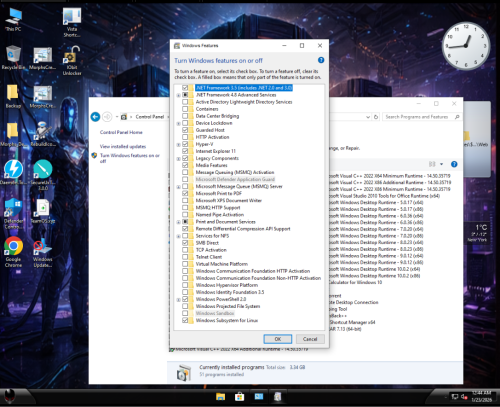Expand .NET Framework 4.8 Advanced Services node

pyautogui.click(x=178, y=95)
